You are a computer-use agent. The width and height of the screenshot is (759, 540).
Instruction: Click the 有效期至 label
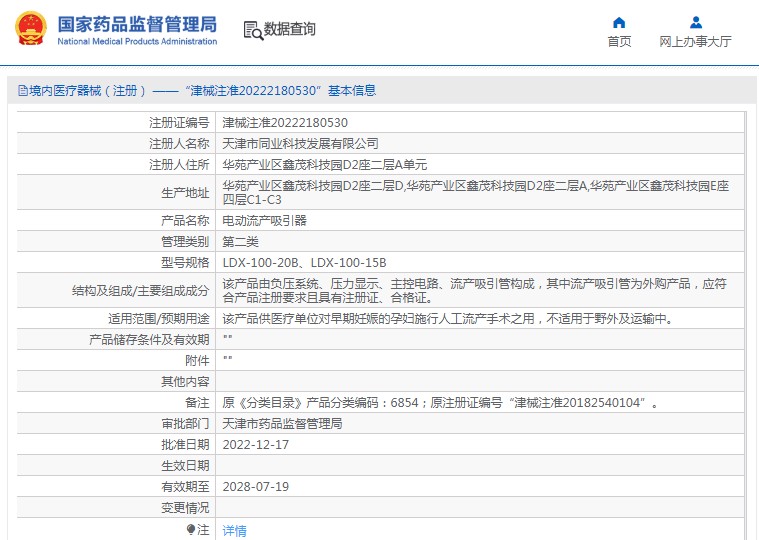(185, 487)
